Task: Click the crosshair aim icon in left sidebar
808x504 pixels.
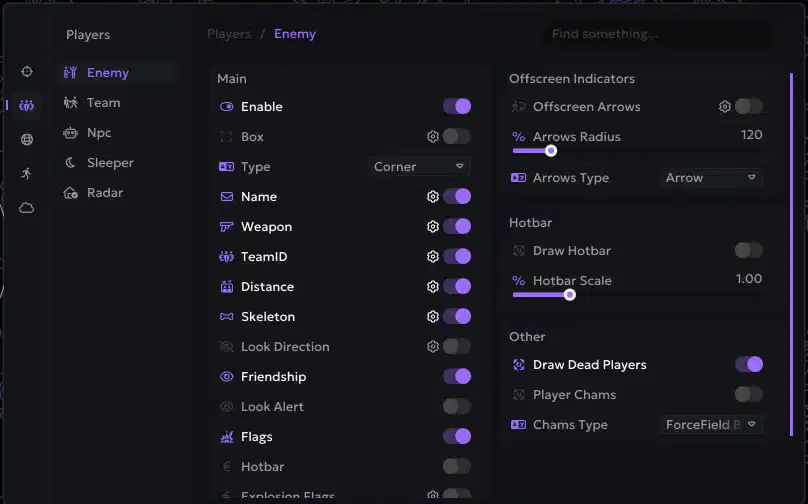Action: tap(27, 72)
